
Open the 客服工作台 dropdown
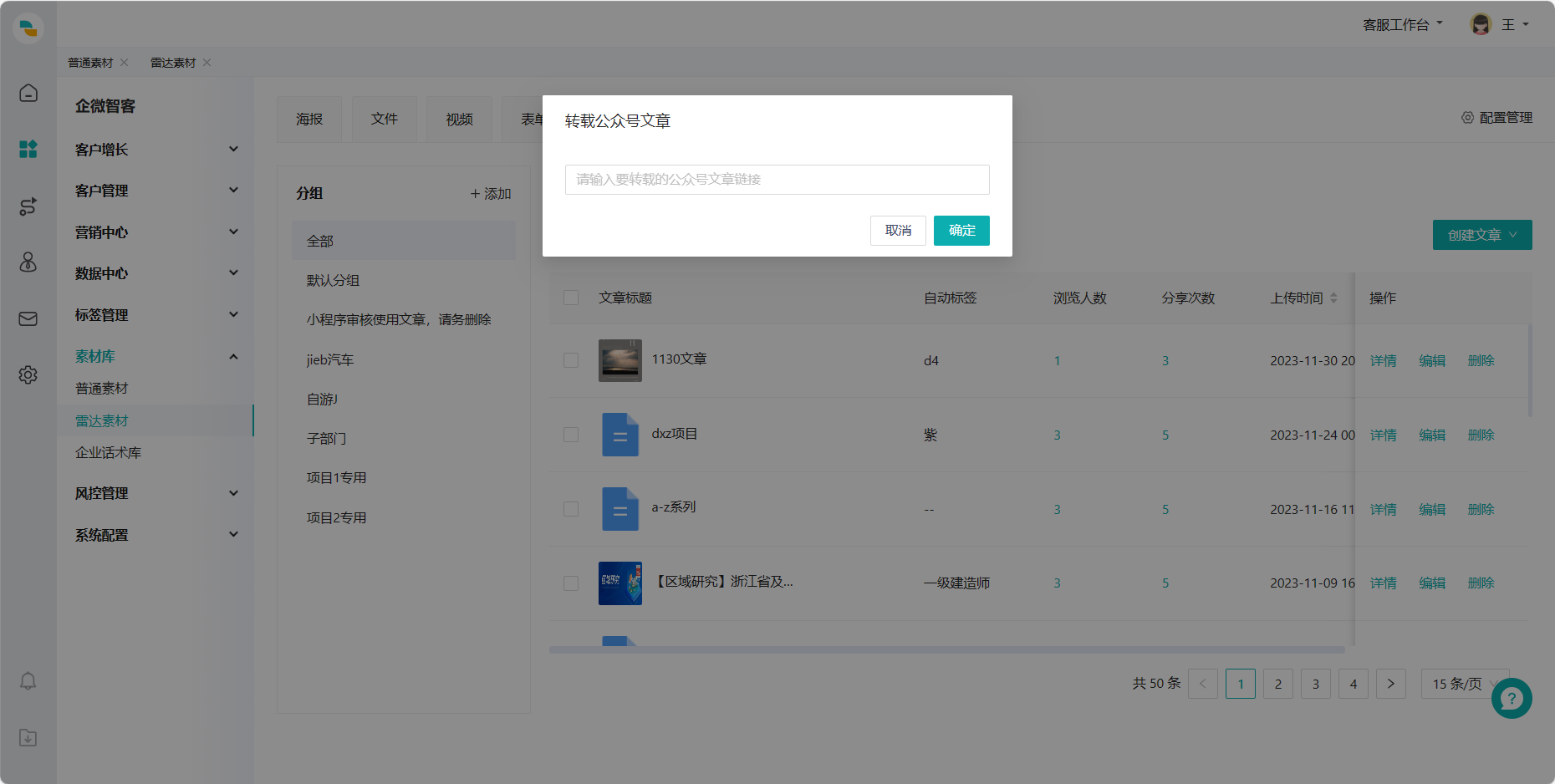point(1403,25)
